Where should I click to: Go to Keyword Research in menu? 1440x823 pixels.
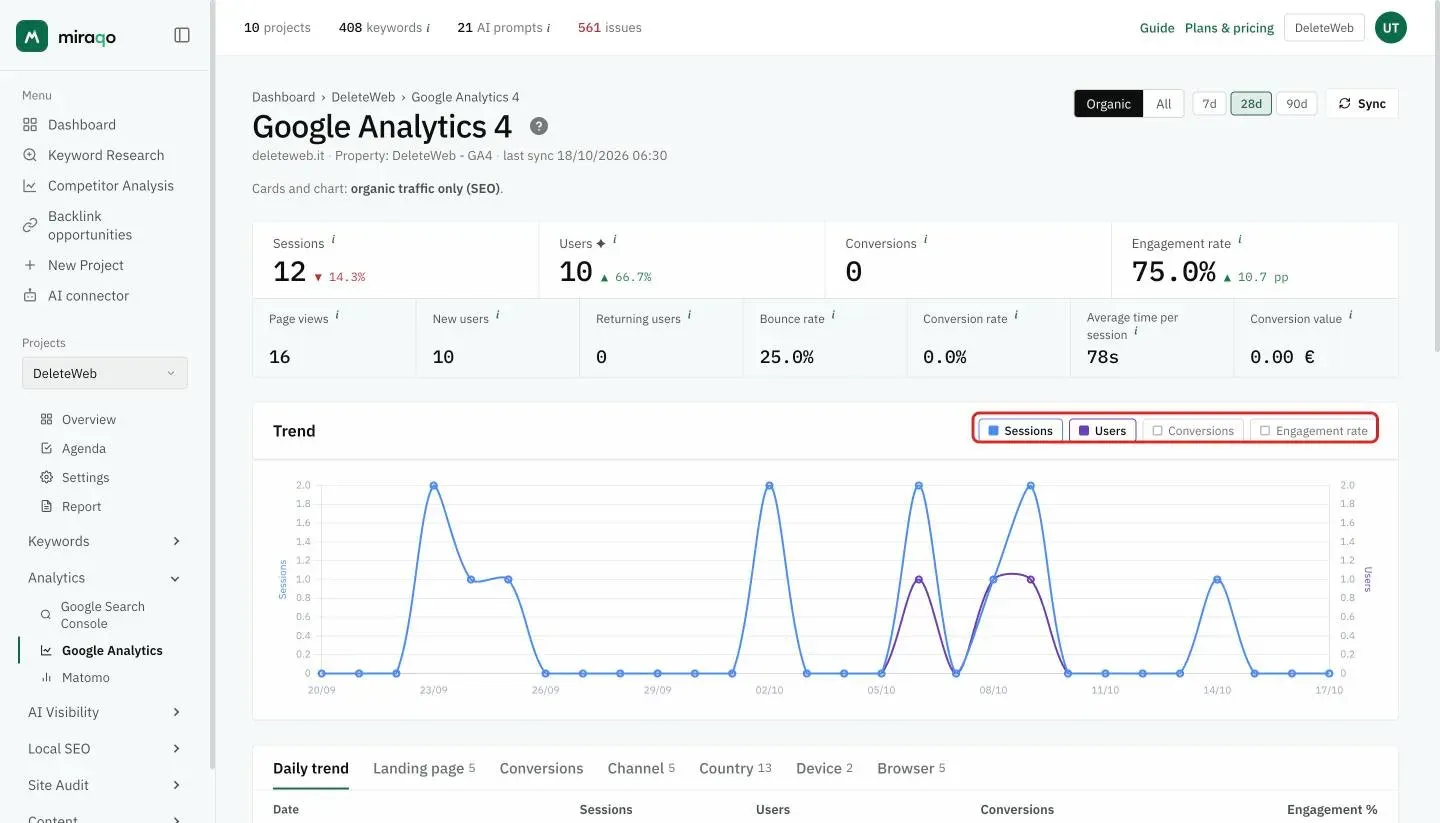tap(106, 155)
